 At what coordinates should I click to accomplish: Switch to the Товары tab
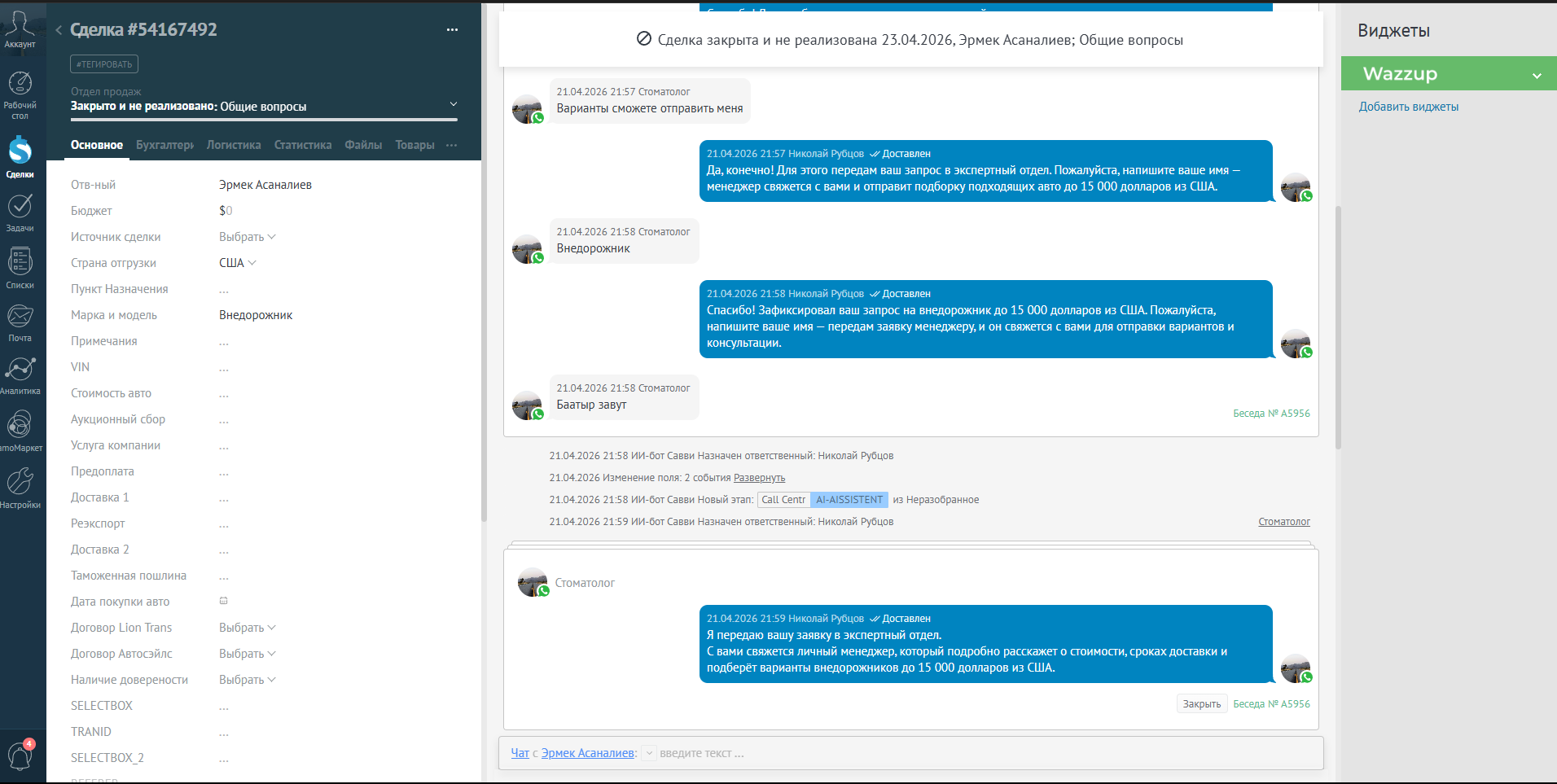tap(414, 145)
